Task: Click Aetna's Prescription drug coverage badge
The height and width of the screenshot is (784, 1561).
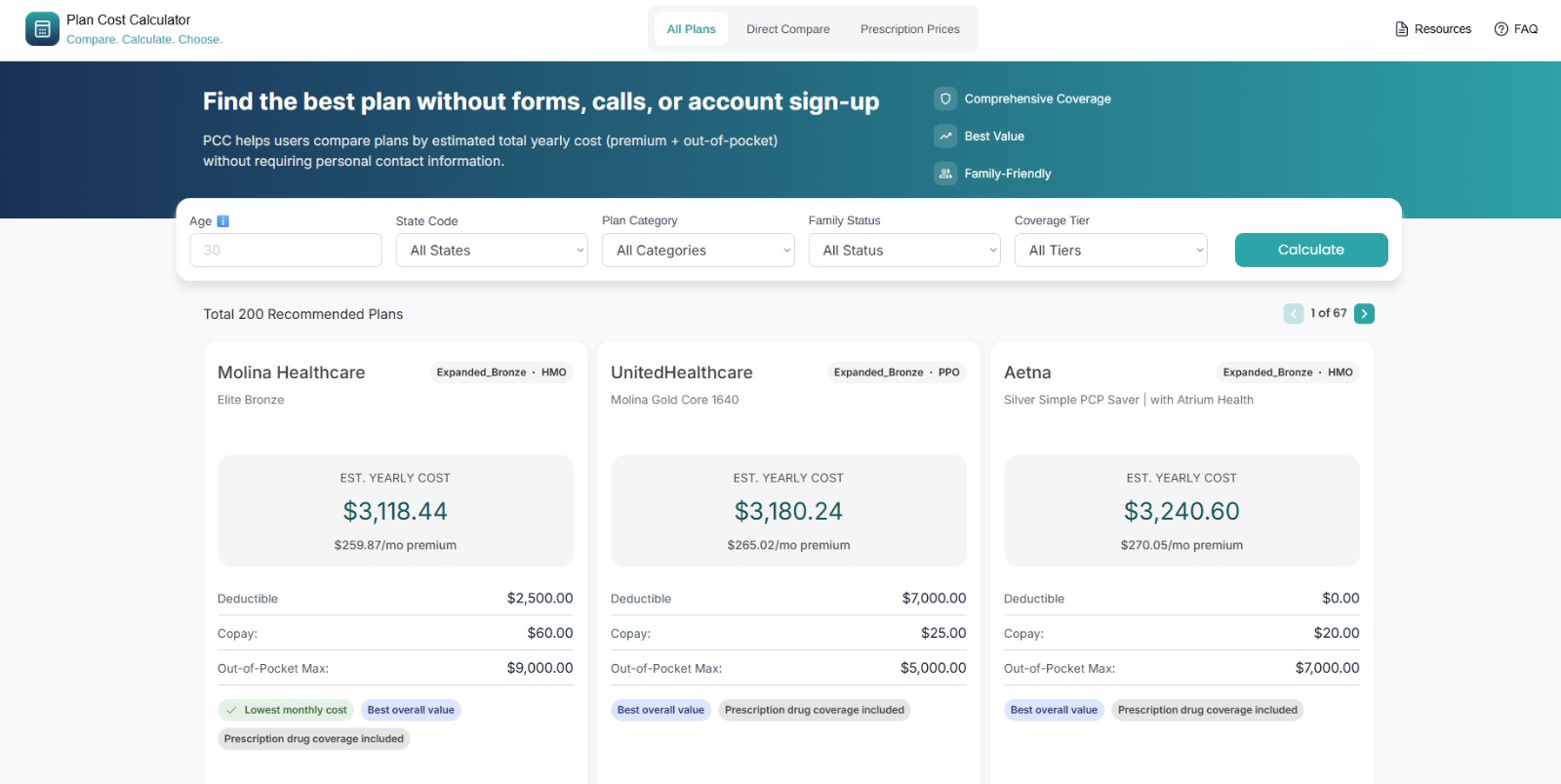Action: coord(1208,710)
